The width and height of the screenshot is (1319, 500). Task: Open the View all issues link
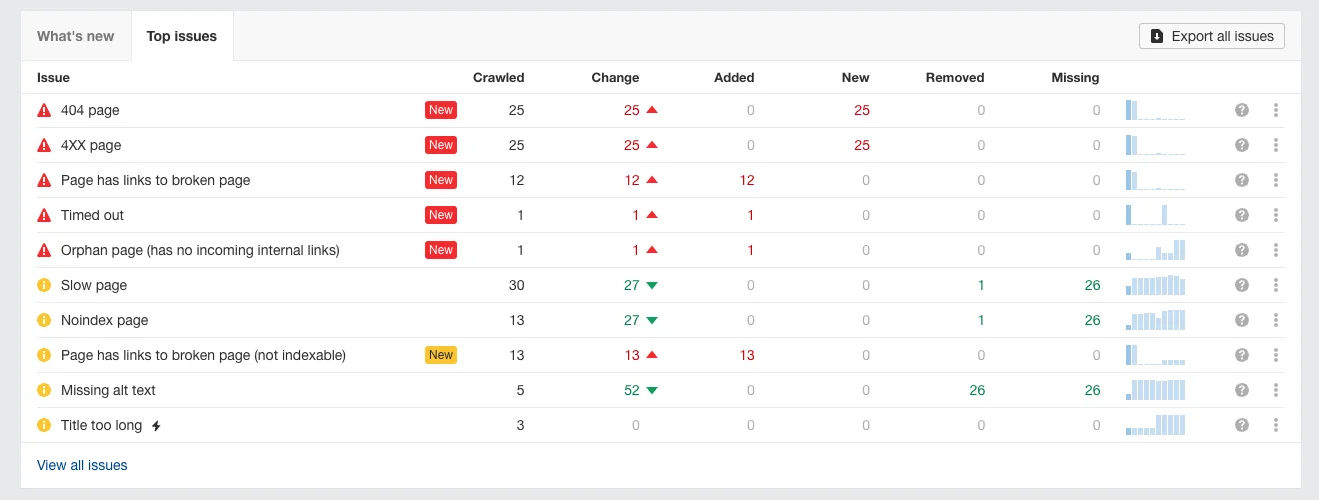coord(82,465)
